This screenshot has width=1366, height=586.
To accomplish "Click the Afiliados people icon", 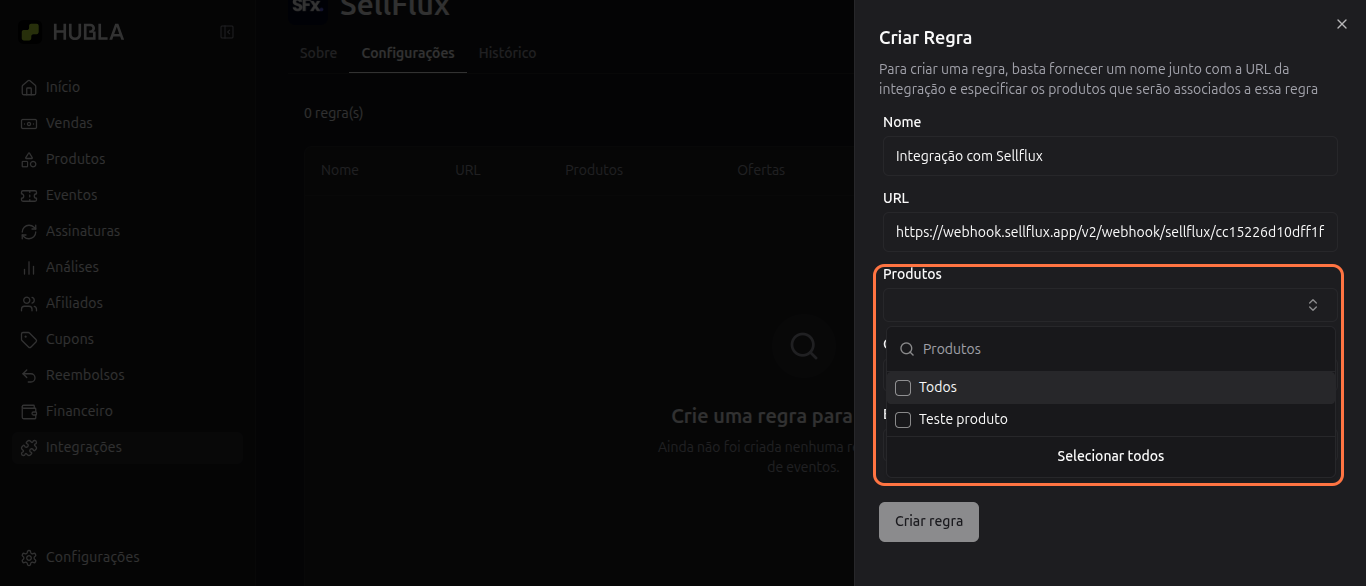I will click(x=29, y=304).
